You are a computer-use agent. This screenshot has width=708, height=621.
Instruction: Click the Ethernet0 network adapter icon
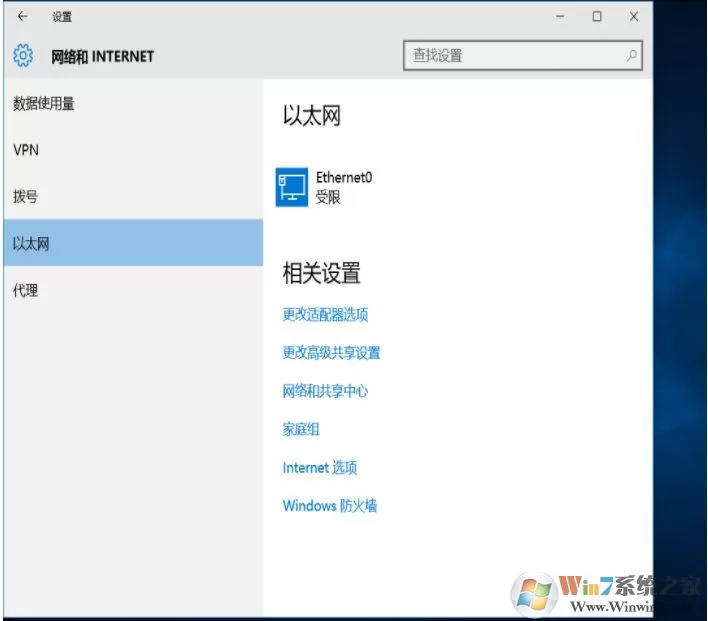[292, 187]
